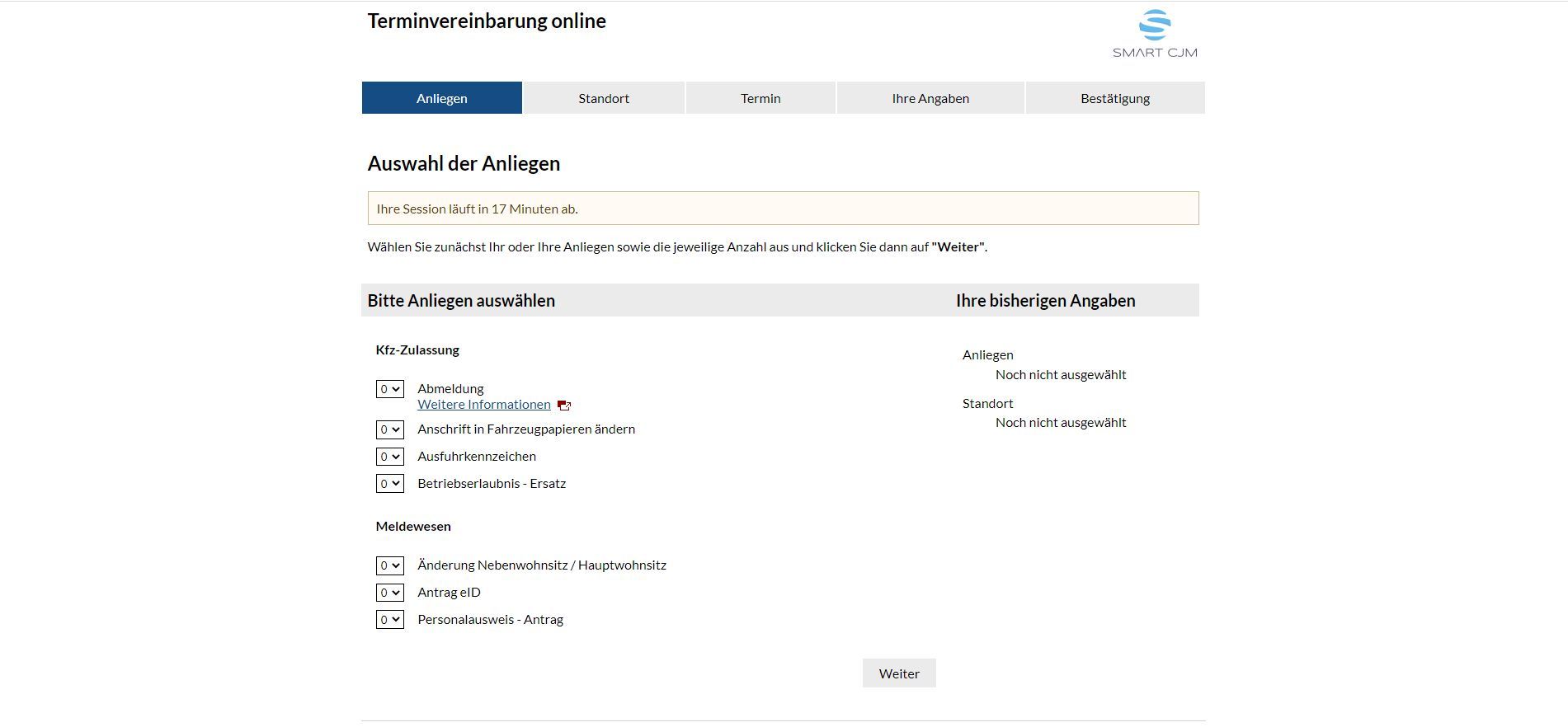
Task: Click the Kfz-Zulassung category heading
Action: (x=417, y=350)
